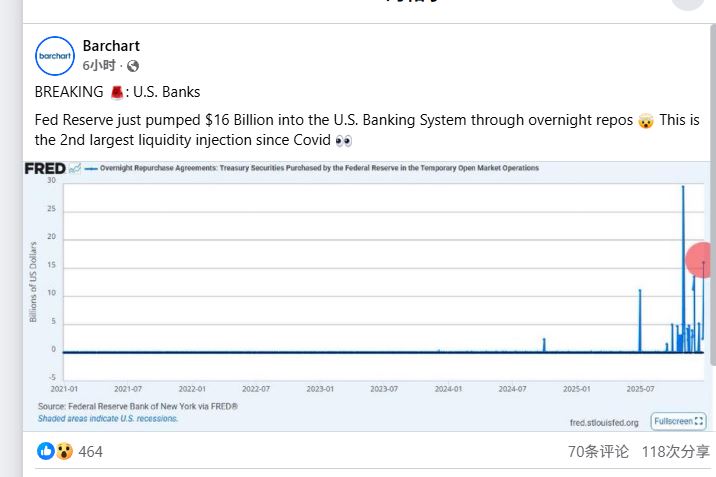
Task: Click the red highlight circle on chart
Action: click(x=701, y=260)
